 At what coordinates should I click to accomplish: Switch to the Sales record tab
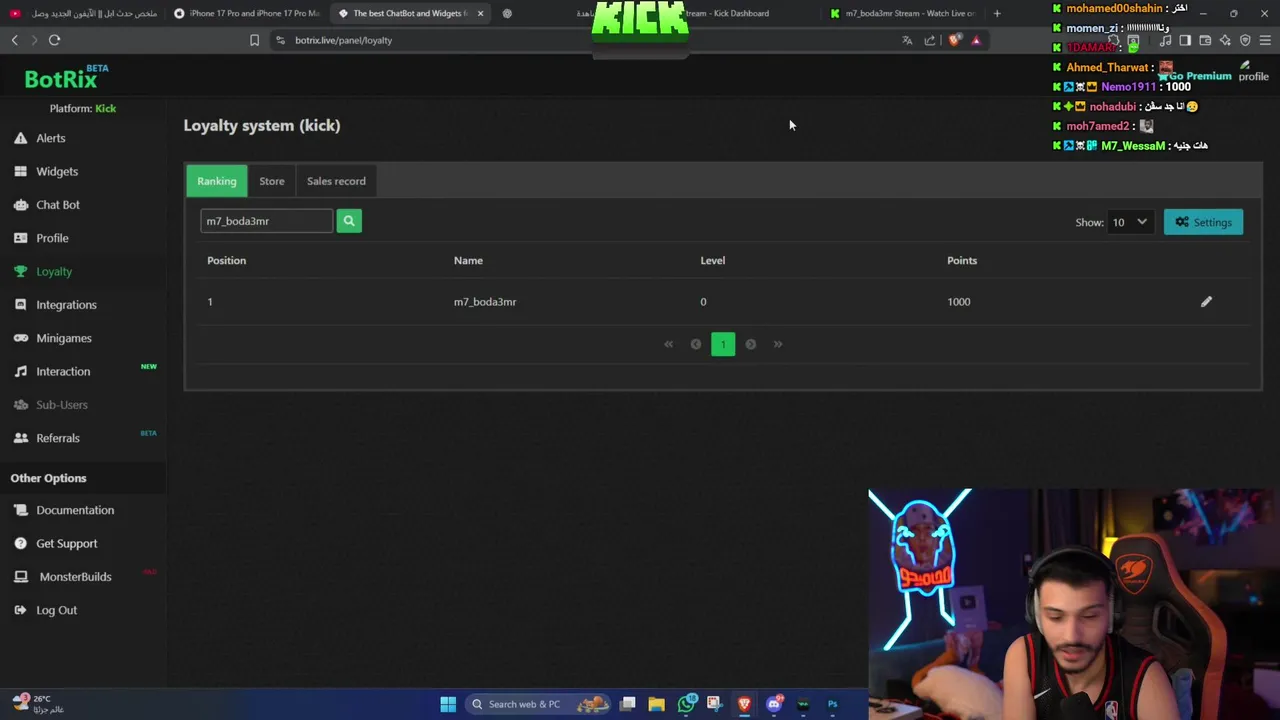[x=336, y=181]
